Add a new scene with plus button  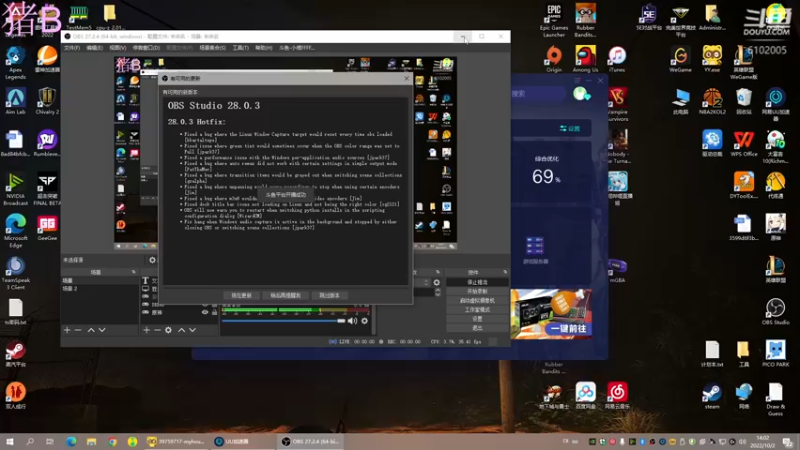(x=67, y=330)
